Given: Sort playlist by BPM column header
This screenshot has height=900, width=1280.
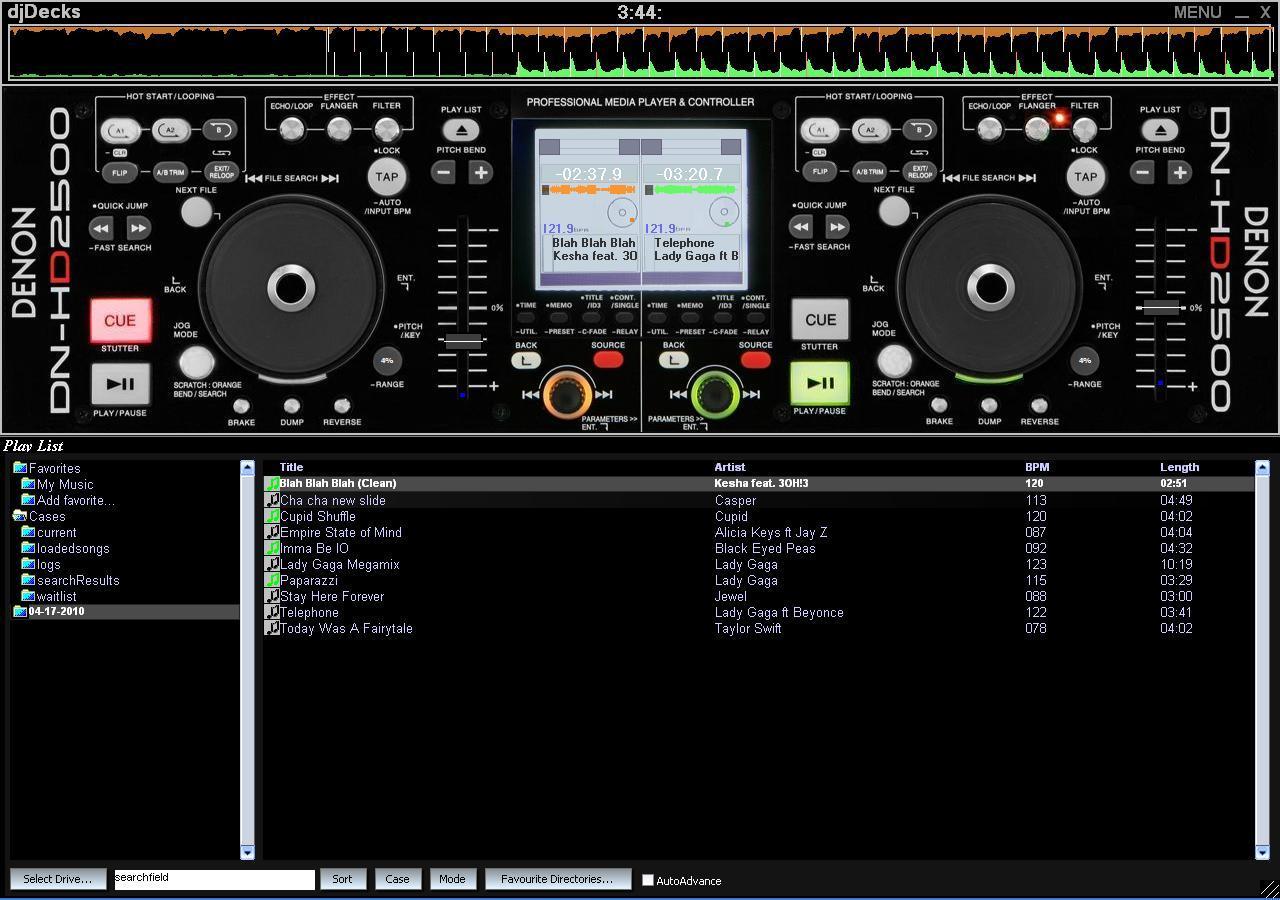Looking at the screenshot, I should 1037,467.
